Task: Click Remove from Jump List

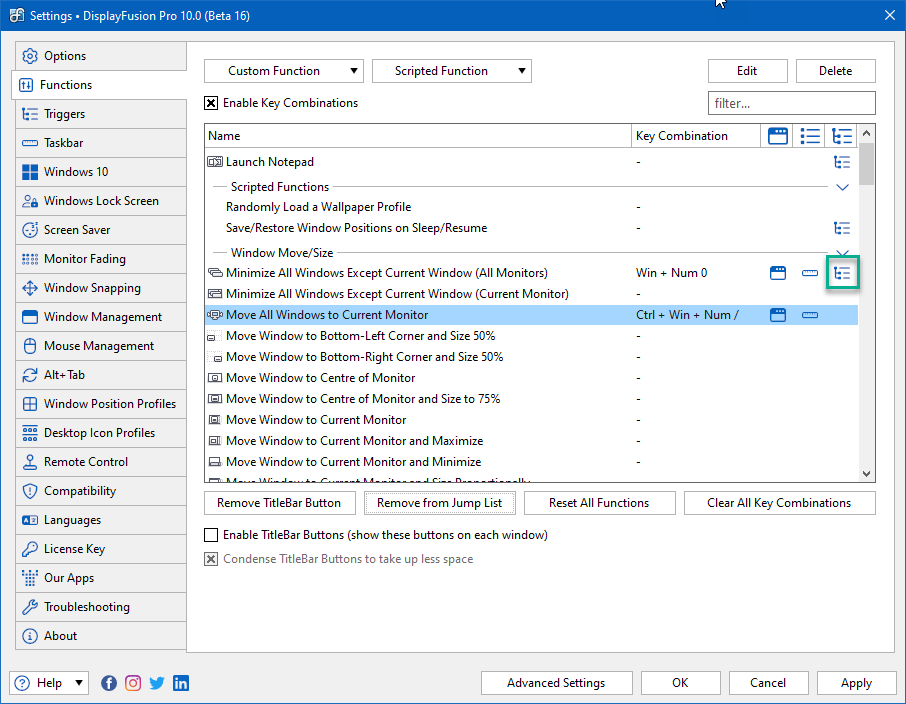Action: 440,503
